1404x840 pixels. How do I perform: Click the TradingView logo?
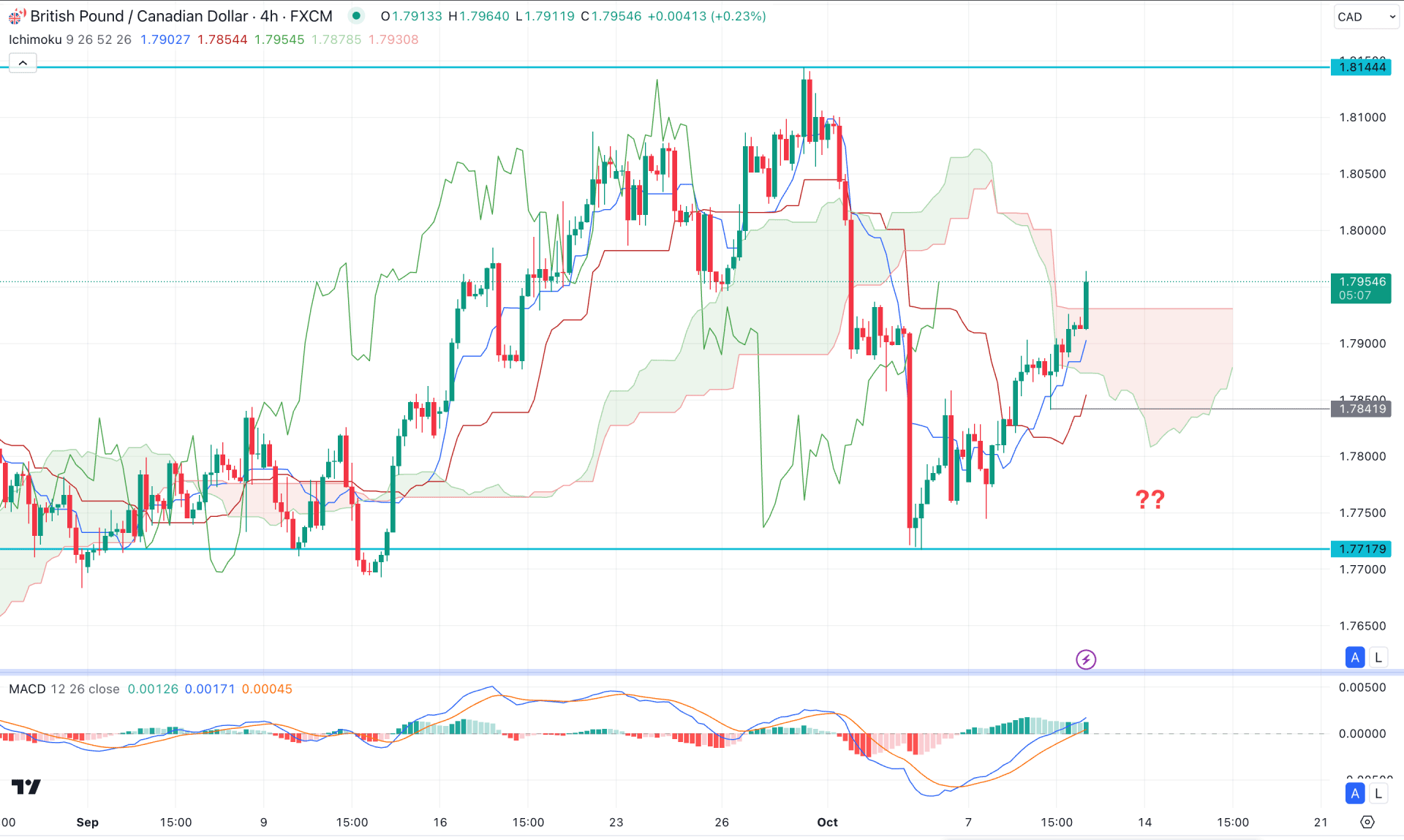[26, 787]
